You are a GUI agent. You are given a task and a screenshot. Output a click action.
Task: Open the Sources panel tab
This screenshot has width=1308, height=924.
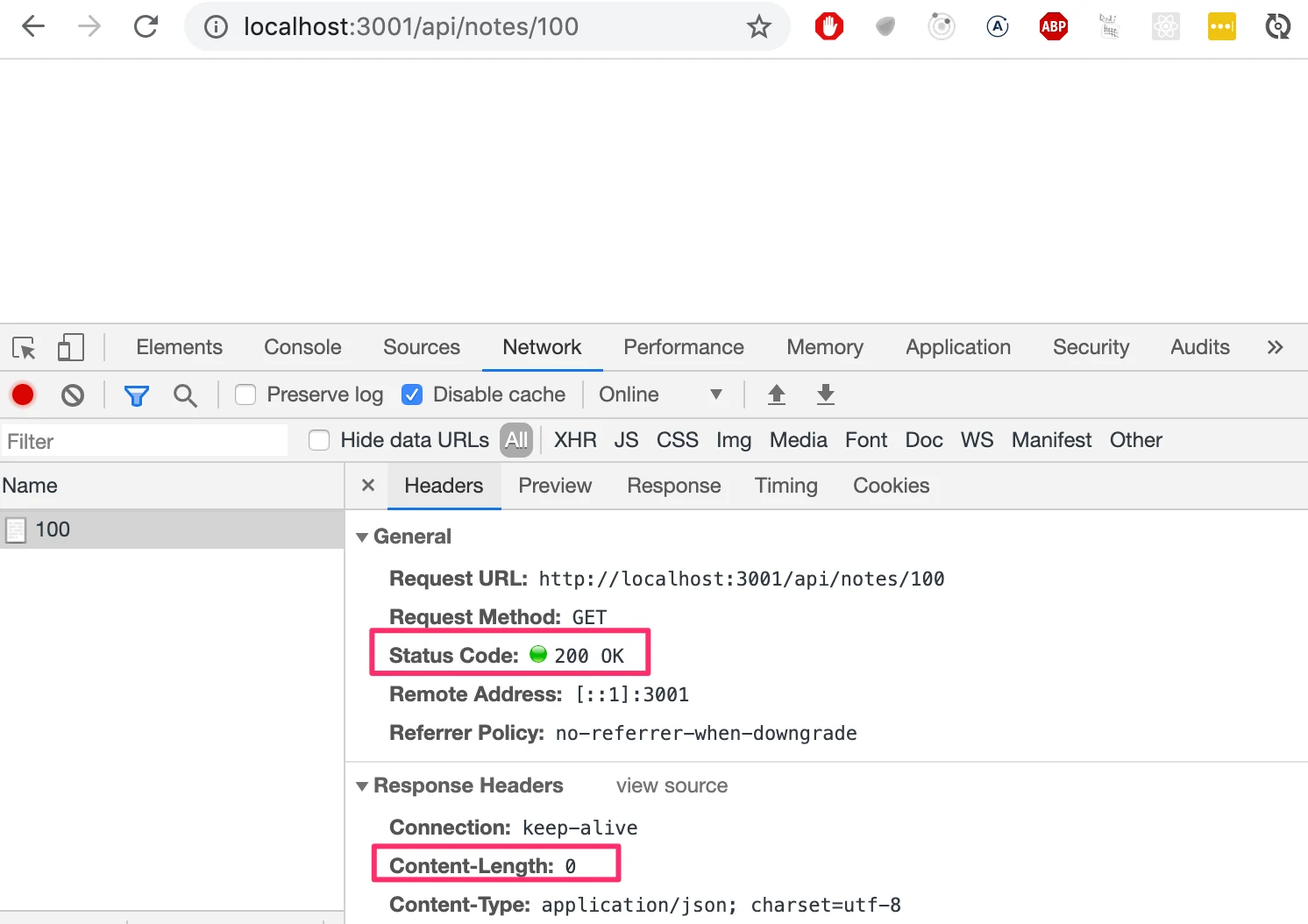click(x=422, y=348)
